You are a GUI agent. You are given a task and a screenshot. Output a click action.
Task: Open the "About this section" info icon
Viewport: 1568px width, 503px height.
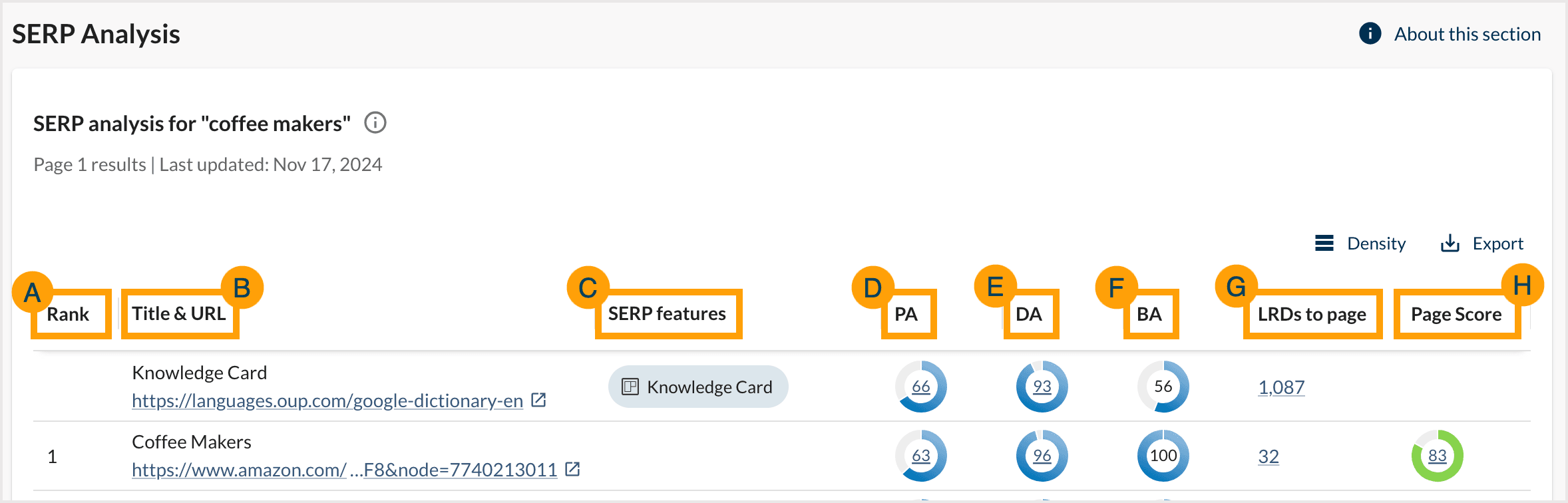(x=1370, y=33)
